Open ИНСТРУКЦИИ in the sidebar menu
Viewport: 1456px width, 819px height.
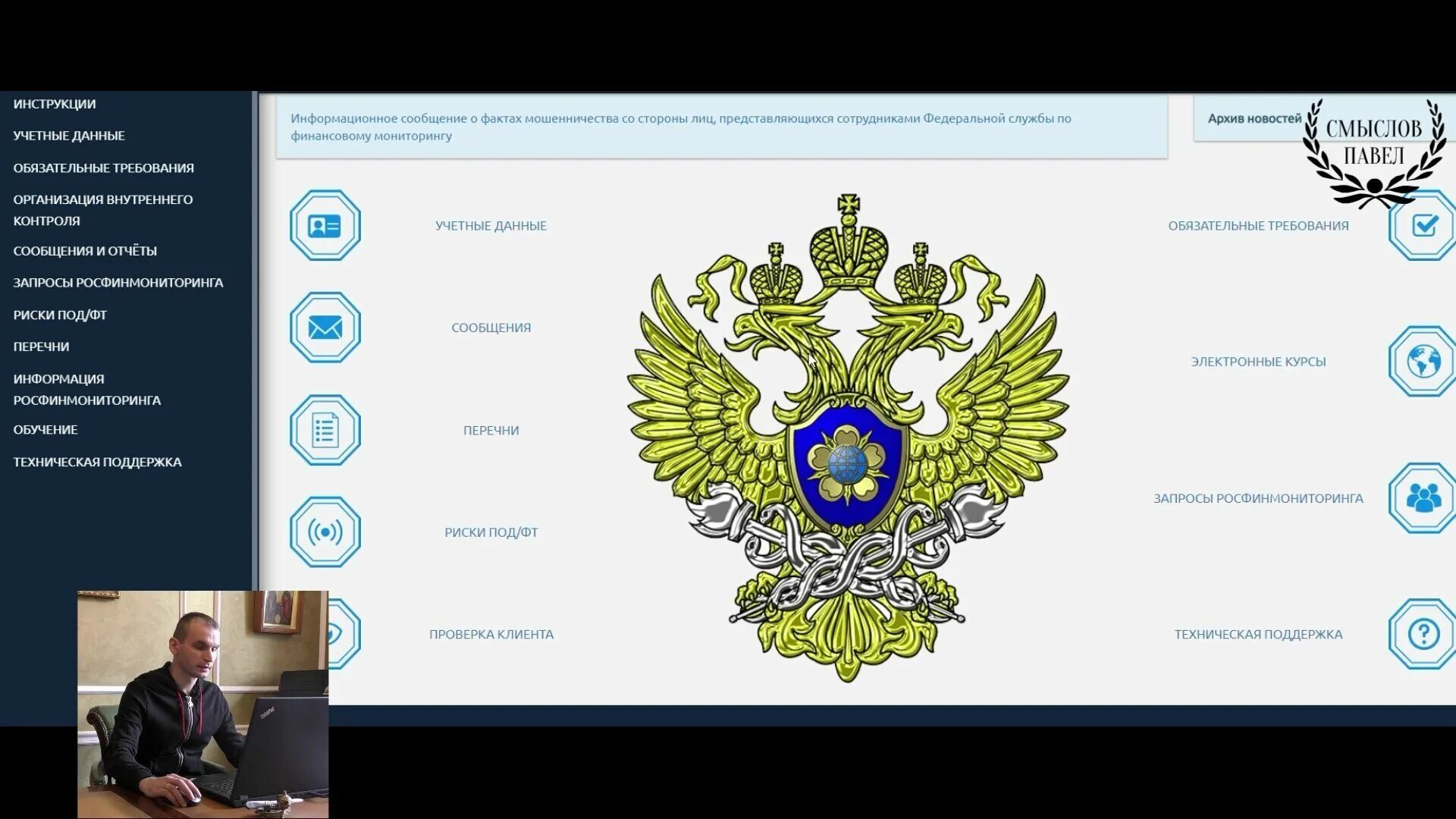click(x=55, y=104)
